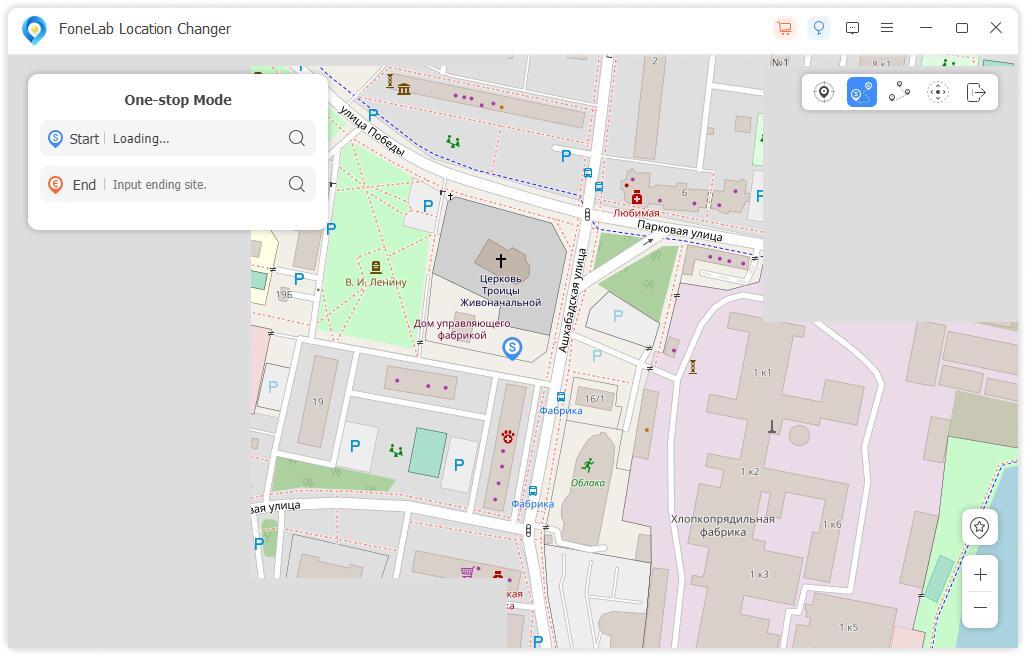
Task: Click the church cross icon on map
Action: (x=501, y=260)
